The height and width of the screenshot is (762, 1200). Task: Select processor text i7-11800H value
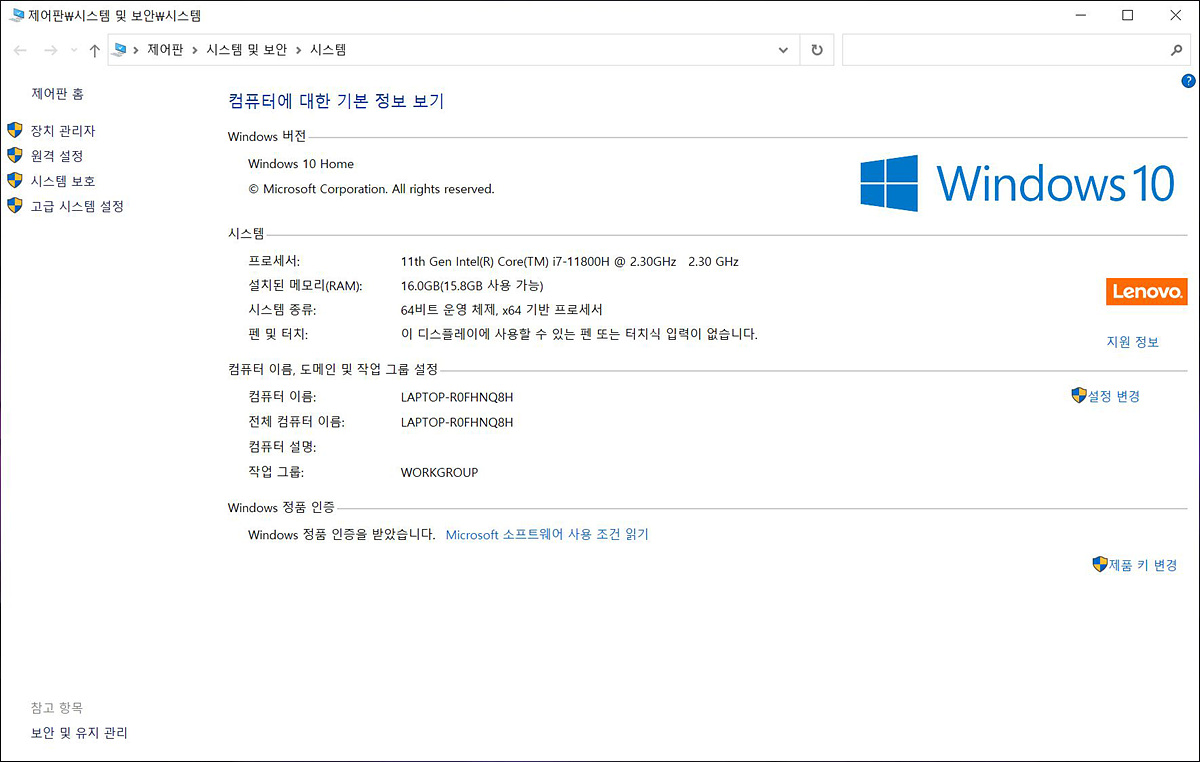pyautogui.click(x=569, y=262)
